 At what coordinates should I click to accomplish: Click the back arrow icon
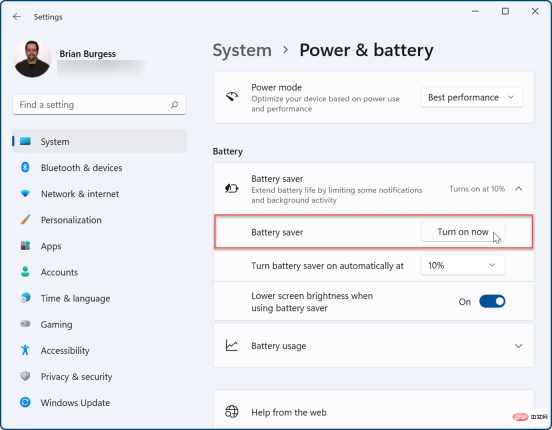[17, 17]
